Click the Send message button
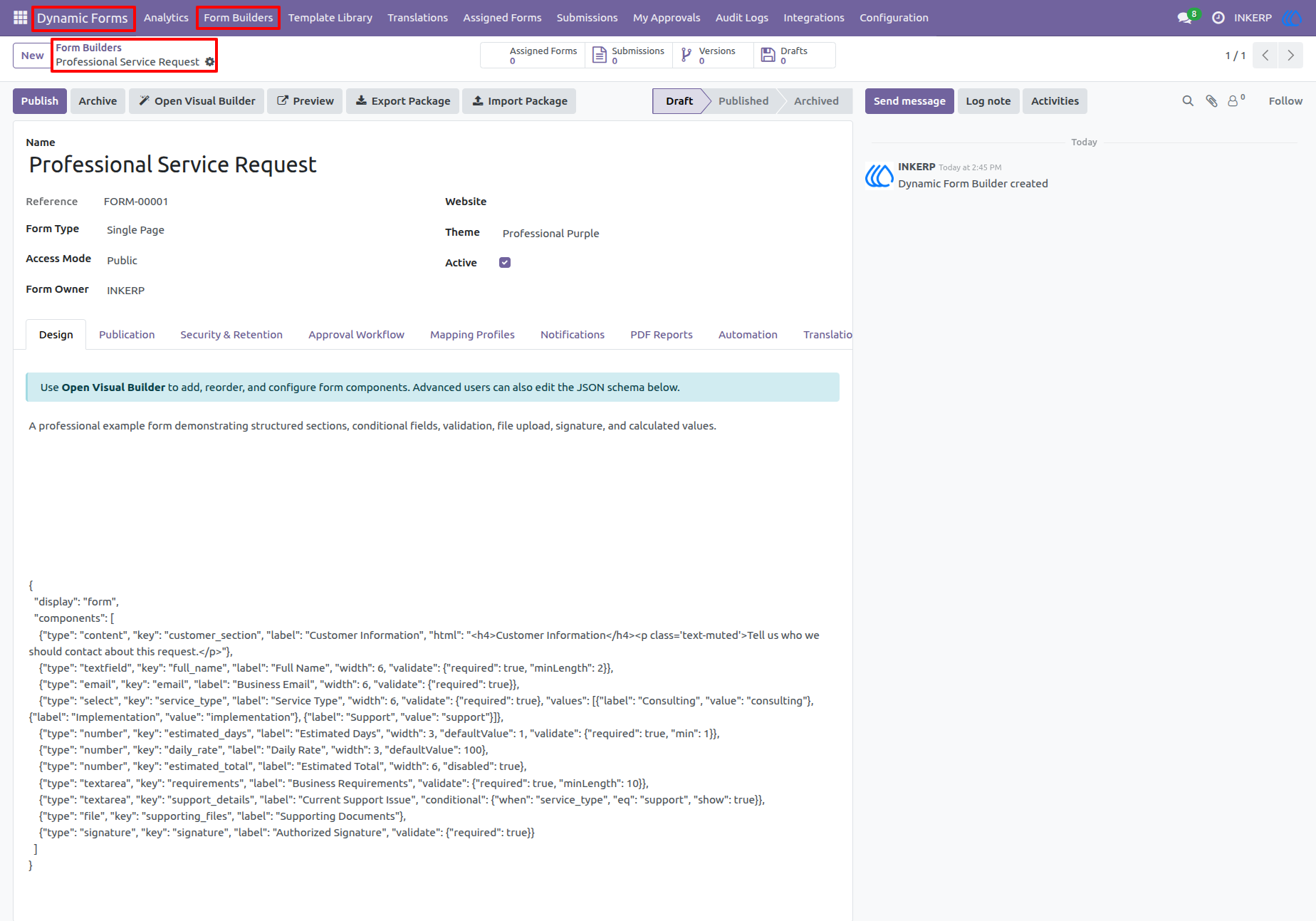 point(909,101)
